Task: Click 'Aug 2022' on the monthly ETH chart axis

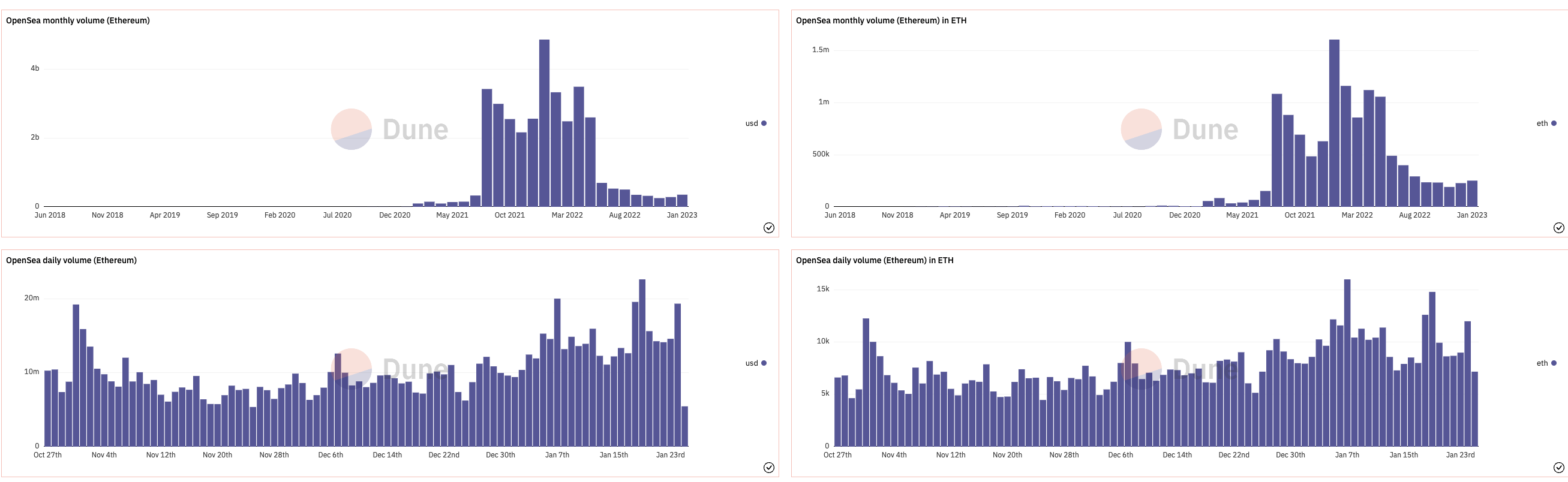Action: [x=1414, y=215]
